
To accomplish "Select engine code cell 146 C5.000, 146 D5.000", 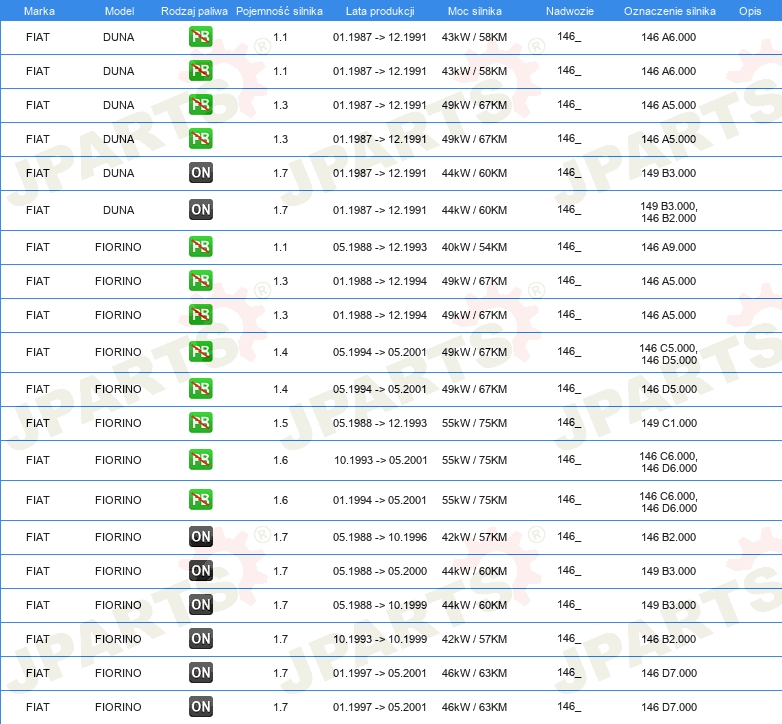I will 669,354.
